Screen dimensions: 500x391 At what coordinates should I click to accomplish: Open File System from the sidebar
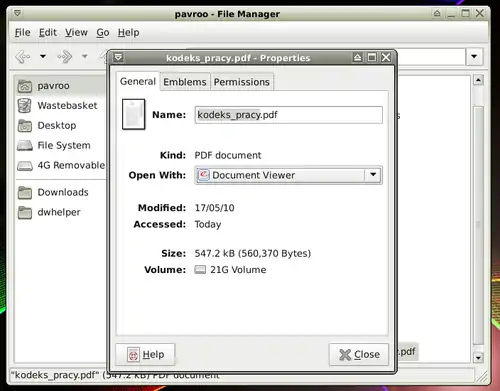(60, 145)
